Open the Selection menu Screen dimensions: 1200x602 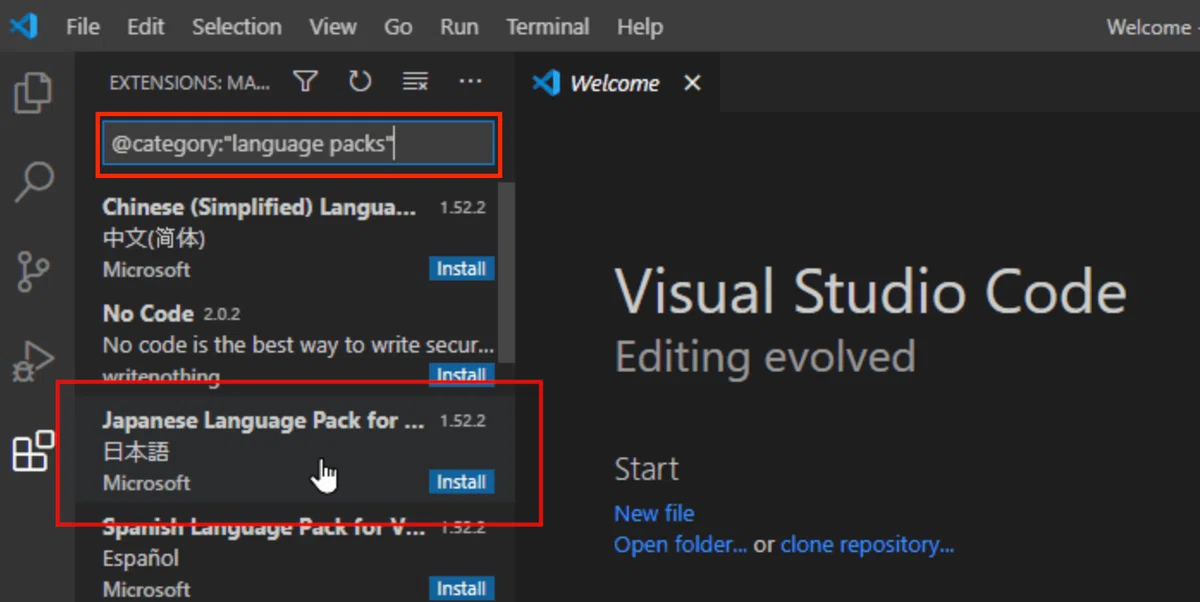click(237, 27)
